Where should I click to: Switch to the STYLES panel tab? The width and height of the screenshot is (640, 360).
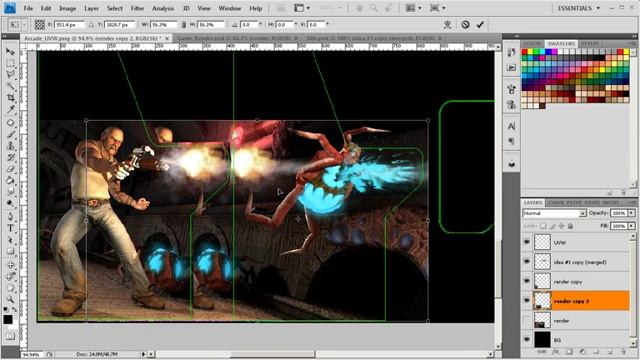click(590, 43)
